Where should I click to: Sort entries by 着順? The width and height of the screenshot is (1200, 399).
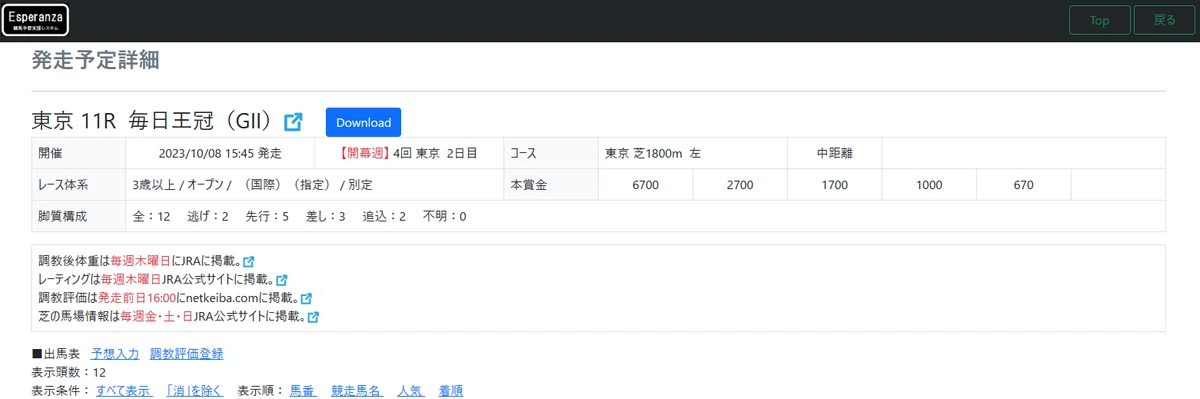(450, 391)
